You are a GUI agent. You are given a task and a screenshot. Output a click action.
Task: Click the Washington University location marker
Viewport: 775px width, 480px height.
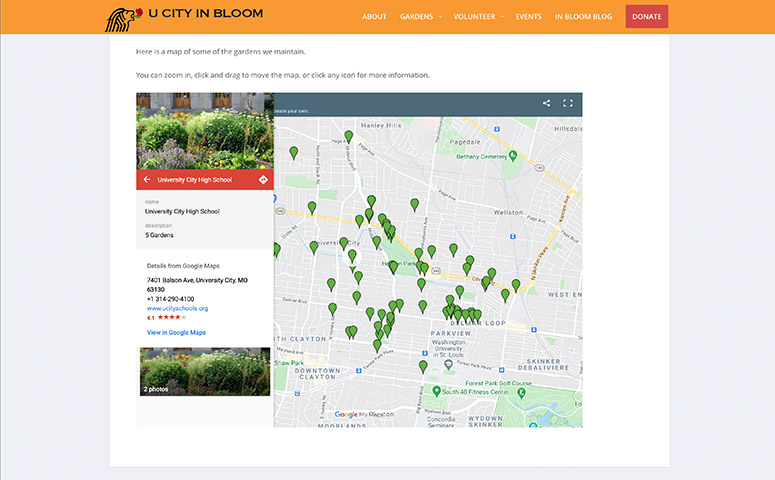pyautogui.click(x=448, y=365)
